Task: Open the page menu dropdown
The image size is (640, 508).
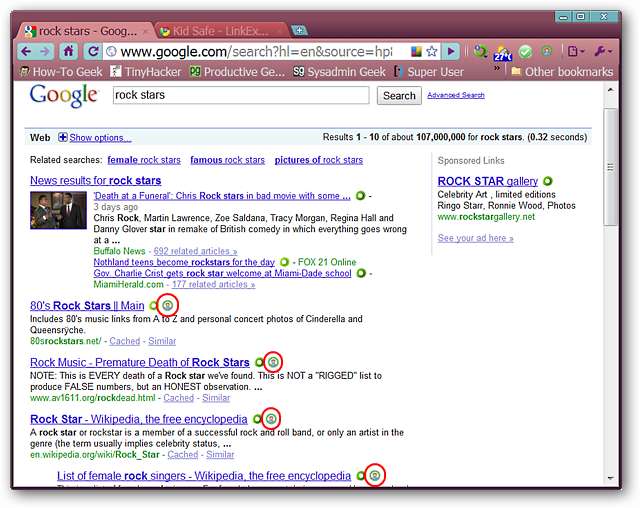Action: pos(575,51)
